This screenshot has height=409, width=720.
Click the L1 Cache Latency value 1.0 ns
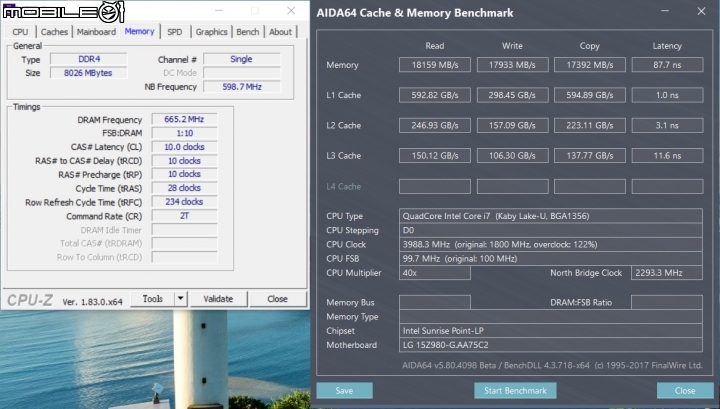coord(667,95)
